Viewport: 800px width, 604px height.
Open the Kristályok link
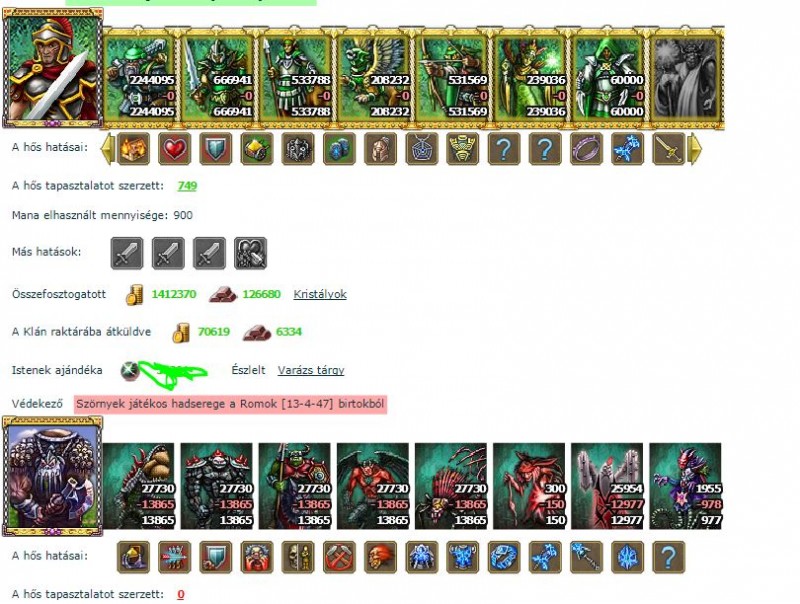320,294
